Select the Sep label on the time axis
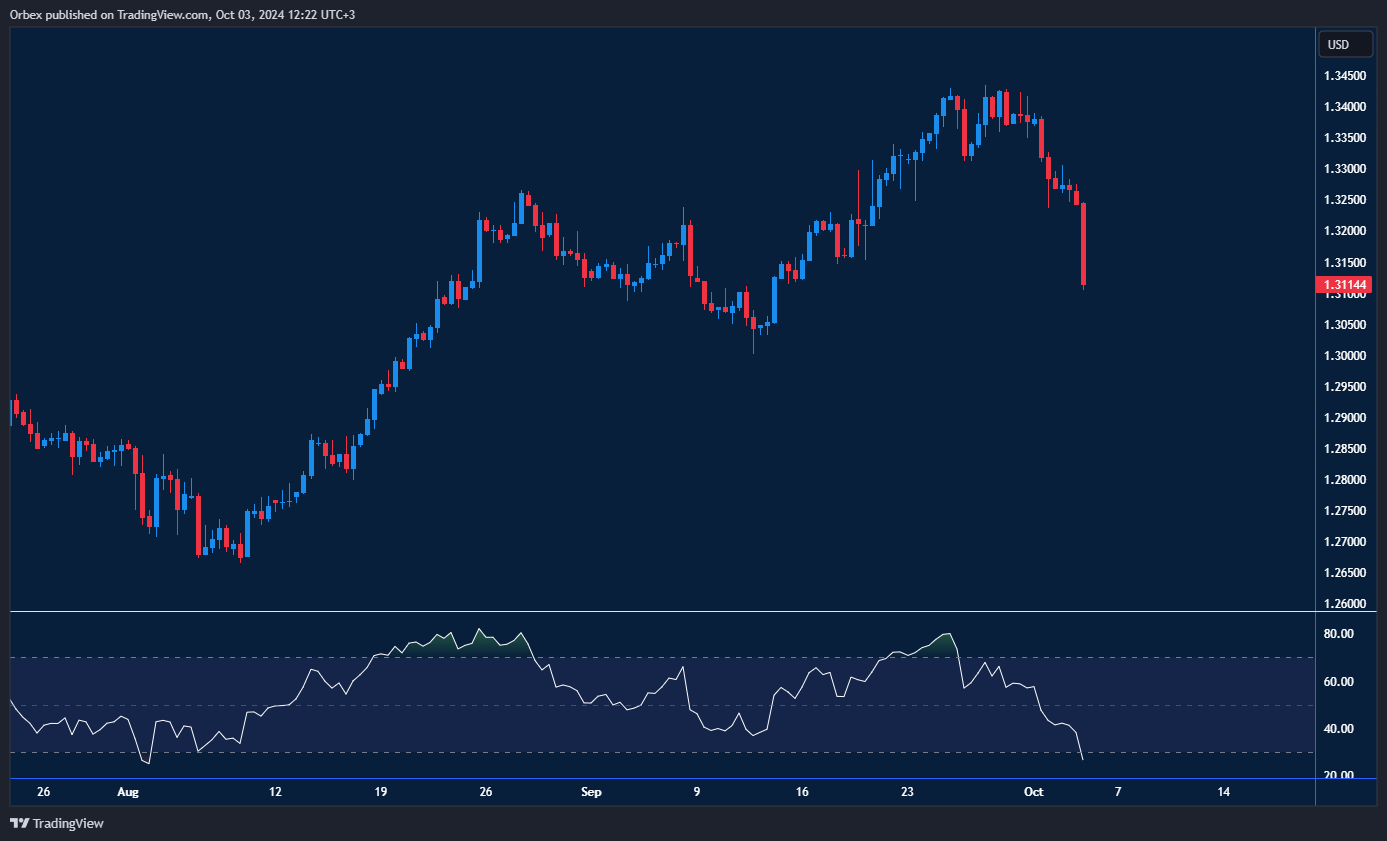 [591, 791]
